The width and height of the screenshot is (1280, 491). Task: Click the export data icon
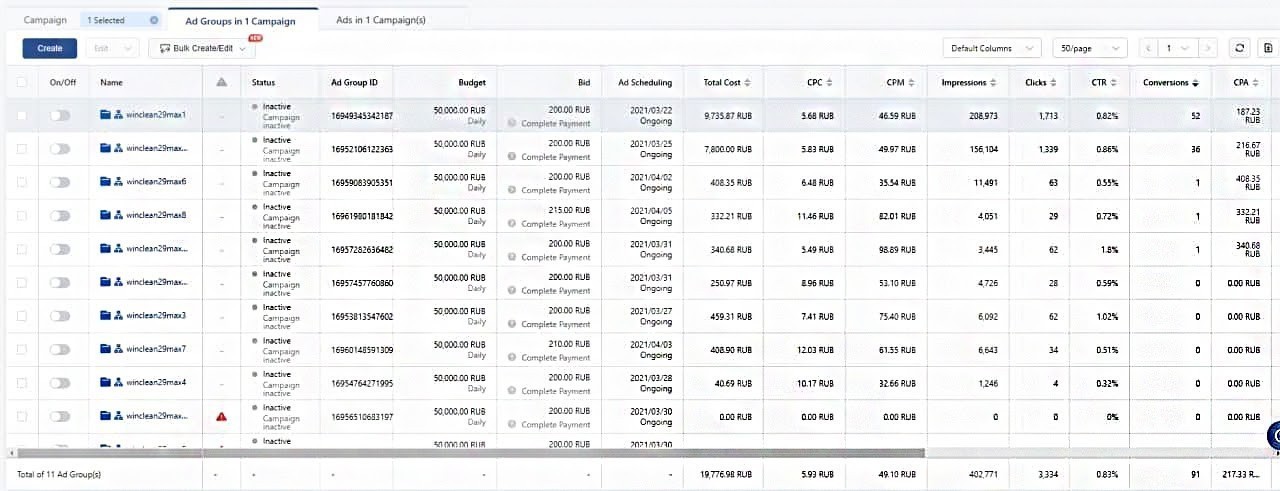(1268, 48)
